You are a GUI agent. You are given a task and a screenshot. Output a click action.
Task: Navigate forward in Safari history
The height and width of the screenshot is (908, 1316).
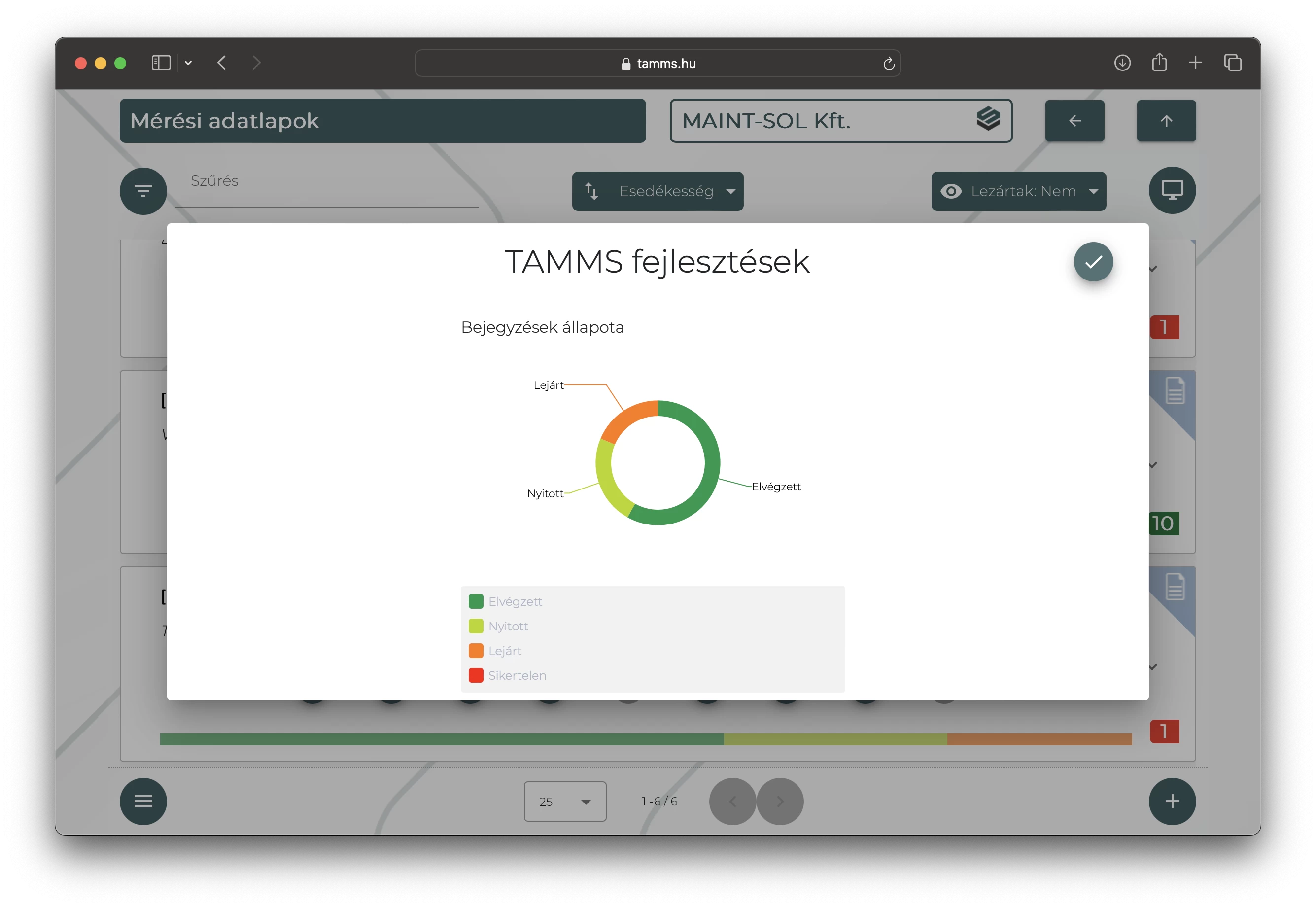[x=256, y=63]
